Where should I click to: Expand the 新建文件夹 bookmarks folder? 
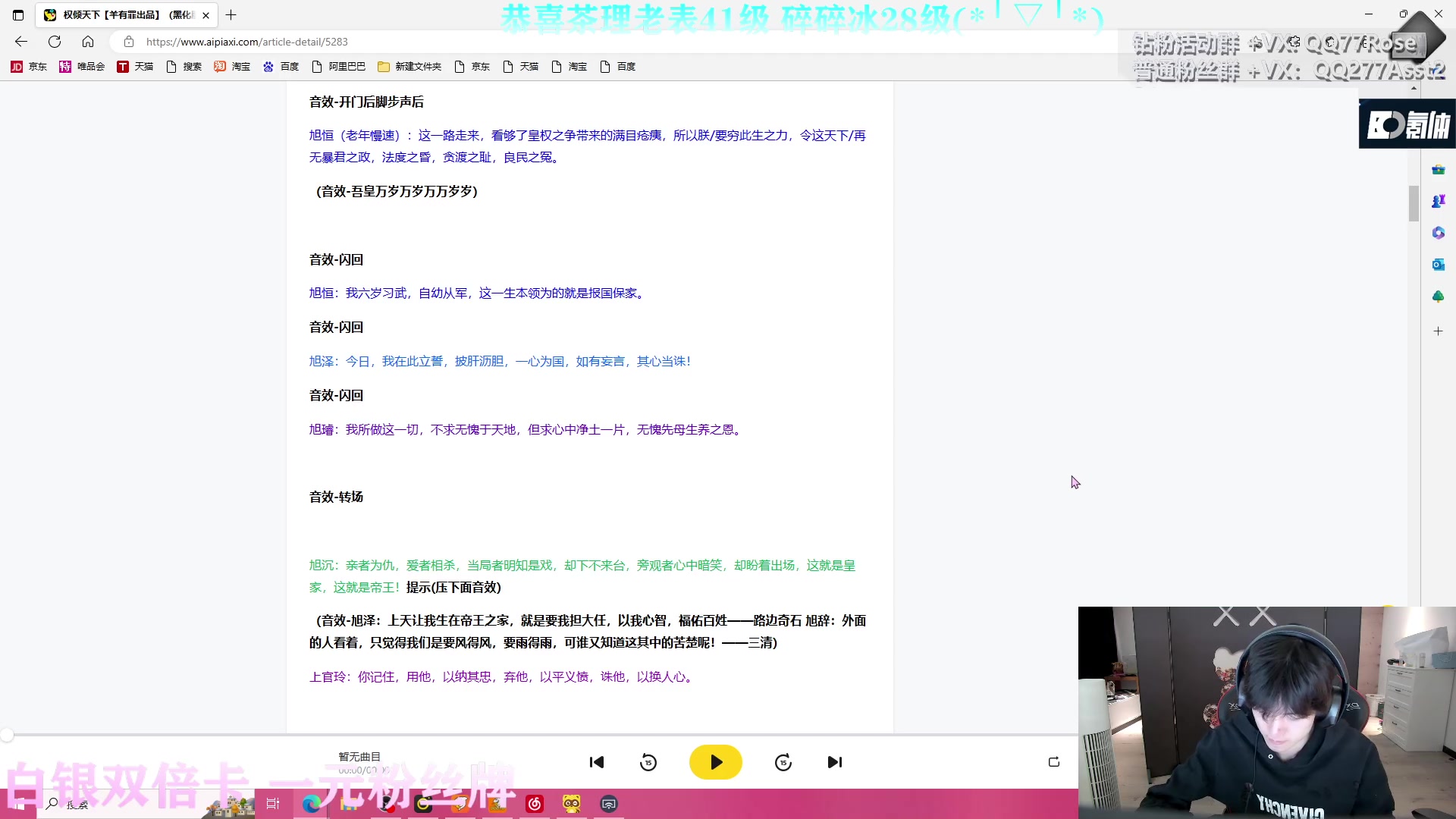pyautogui.click(x=409, y=67)
